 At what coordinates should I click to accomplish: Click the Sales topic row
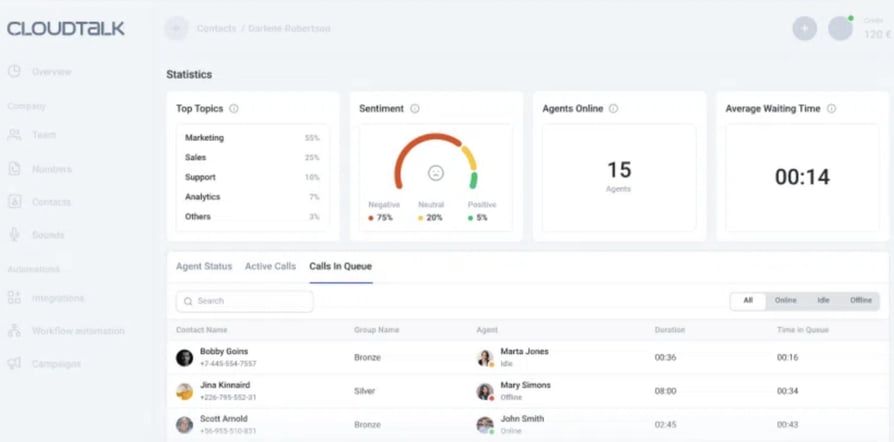tap(252, 157)
